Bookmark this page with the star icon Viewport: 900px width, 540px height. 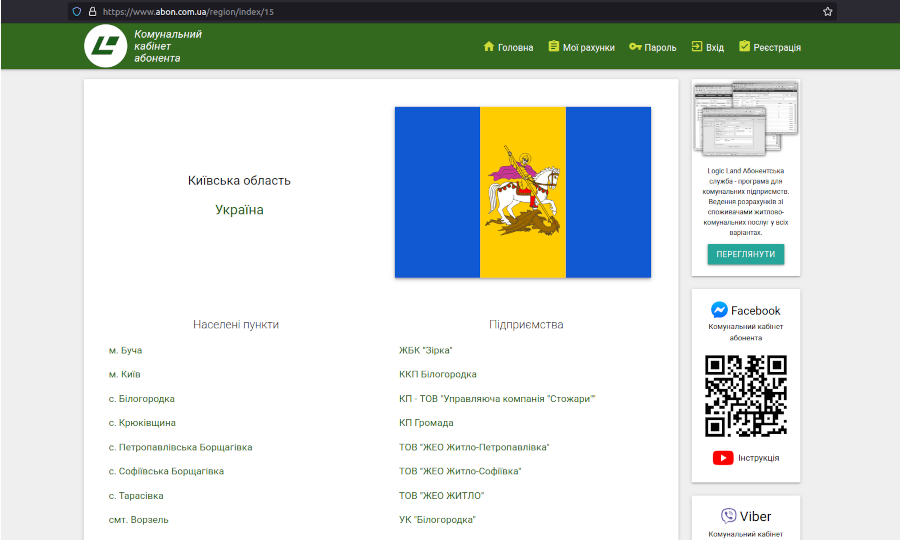827,11
